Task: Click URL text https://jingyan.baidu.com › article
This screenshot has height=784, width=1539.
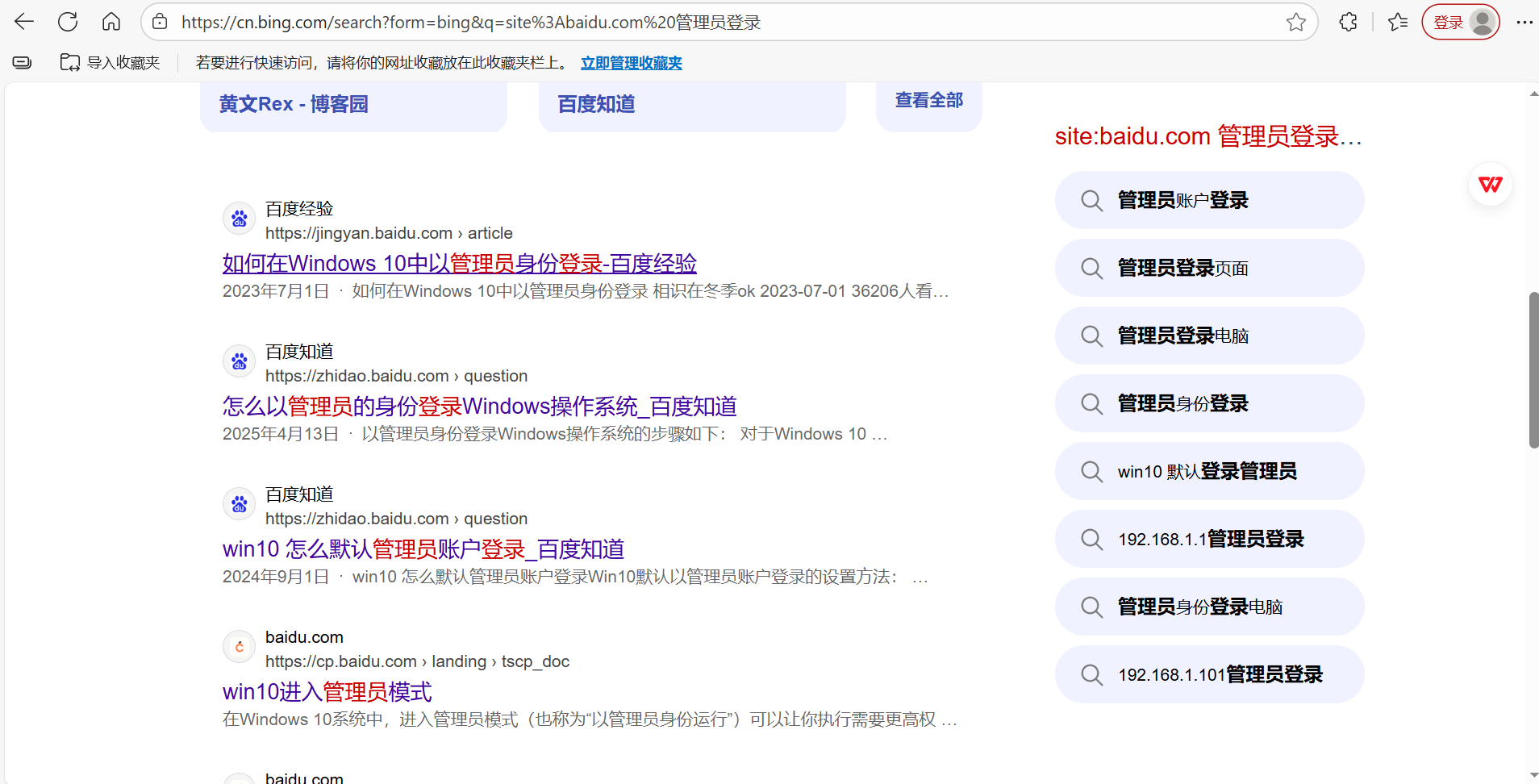Action: click(x=389, y=233)
